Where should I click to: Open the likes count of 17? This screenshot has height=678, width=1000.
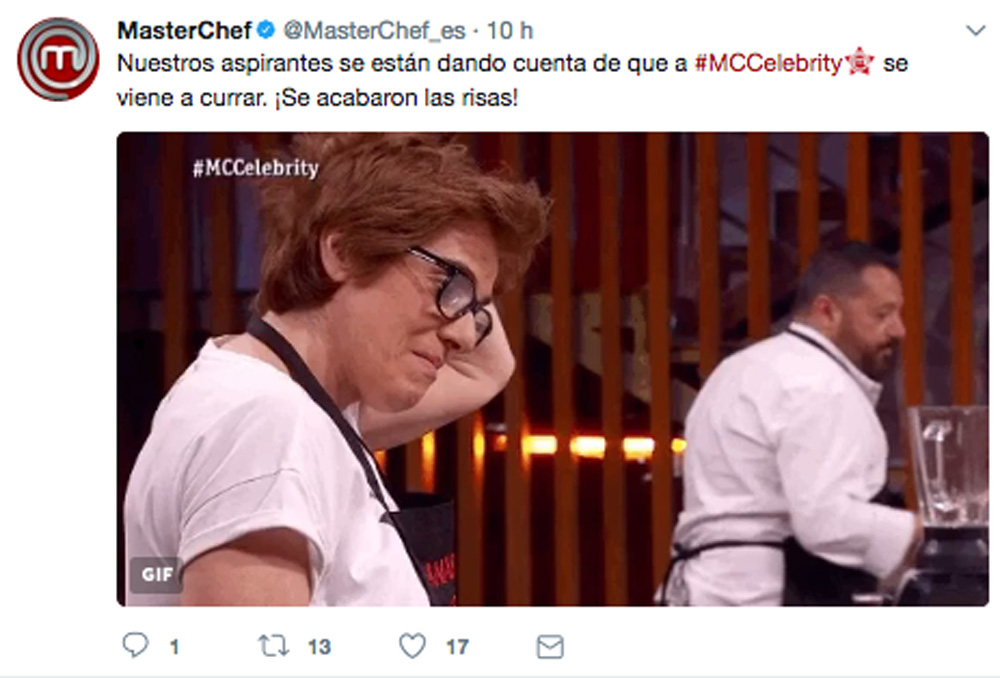(x=457, y=647)
